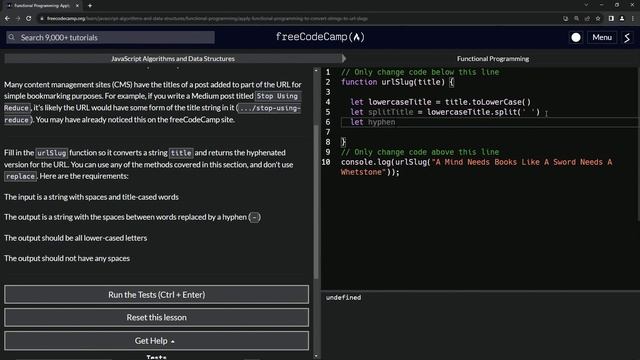Open JavaScript Algorithms and Data Structures breadcrumb
The height and width of the screenshot is (360, 640).
[173, 58]
